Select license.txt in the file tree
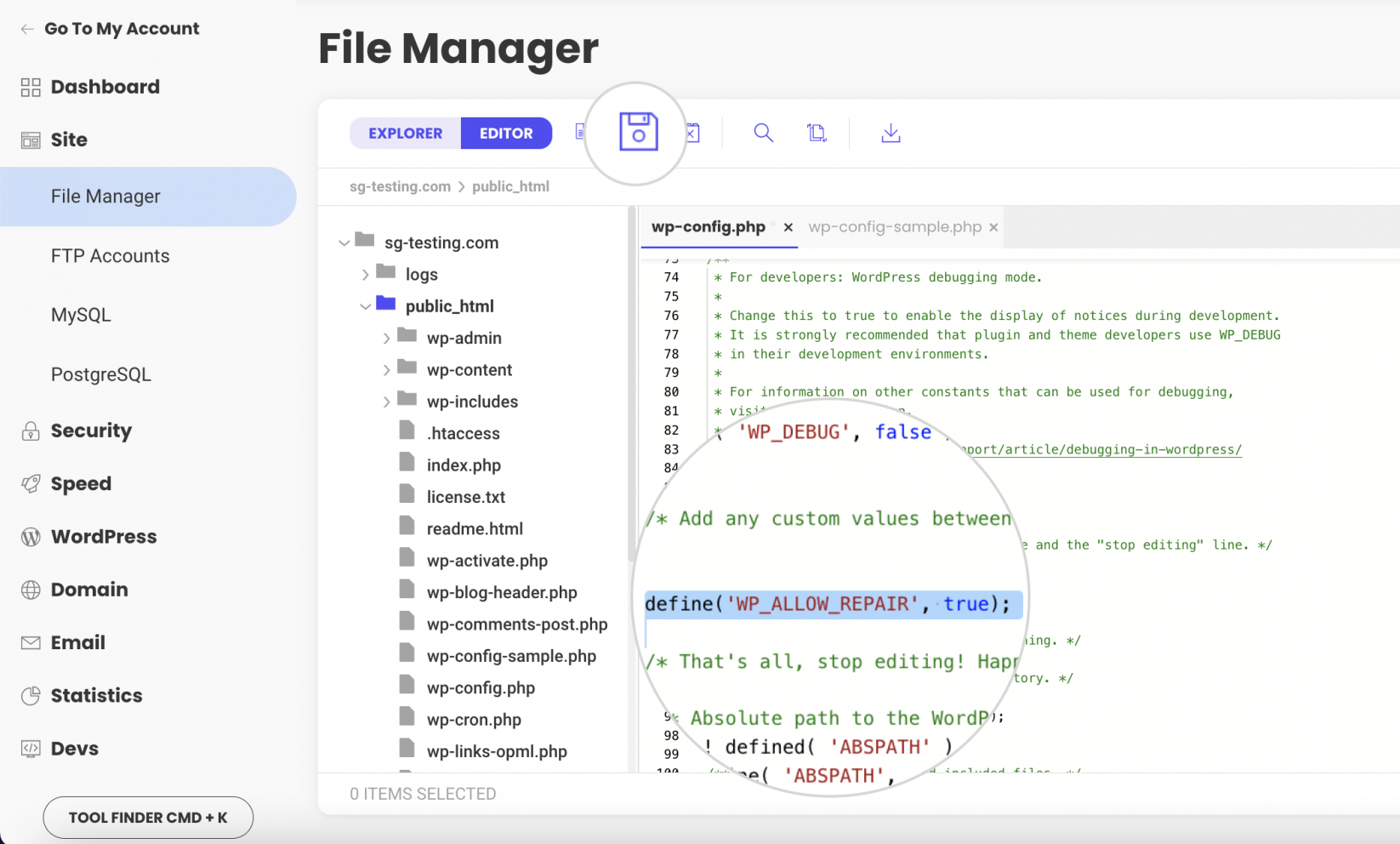This screenshot has height=844, width=1400. [x=465, y=497]
